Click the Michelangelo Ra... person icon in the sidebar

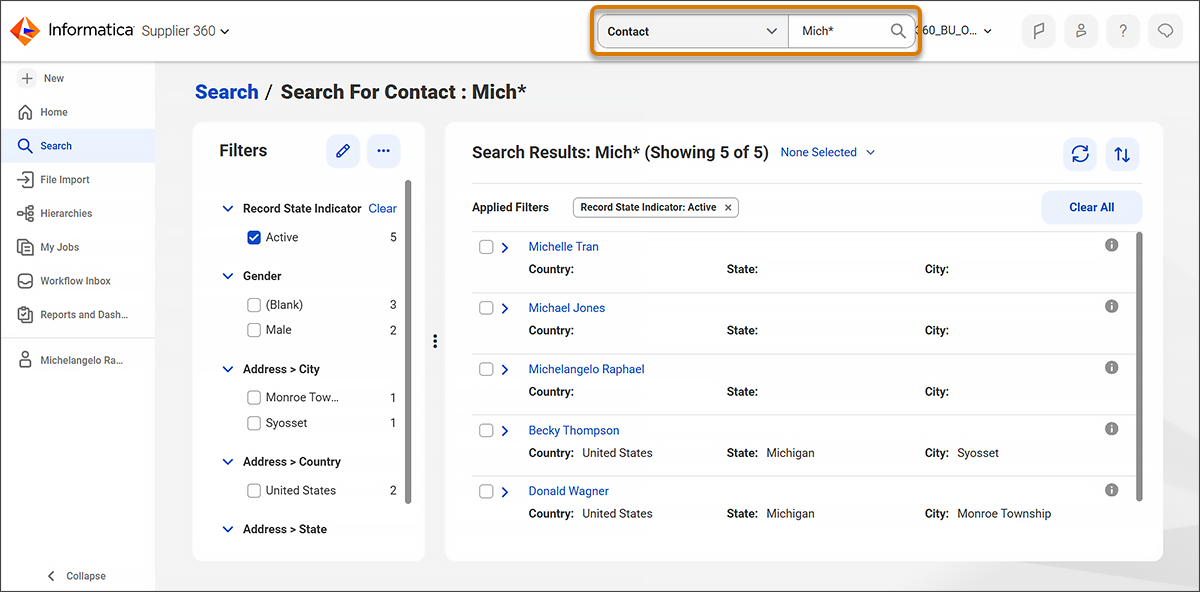[x=26, y=360]
